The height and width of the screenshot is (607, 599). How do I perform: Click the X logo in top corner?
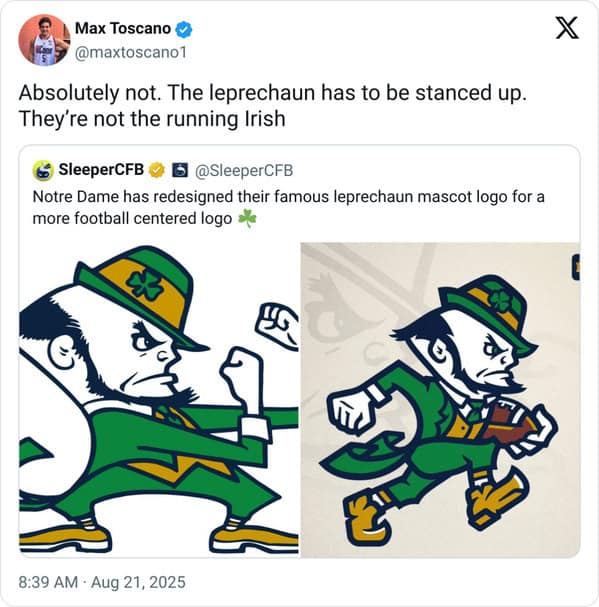(567, 28)
